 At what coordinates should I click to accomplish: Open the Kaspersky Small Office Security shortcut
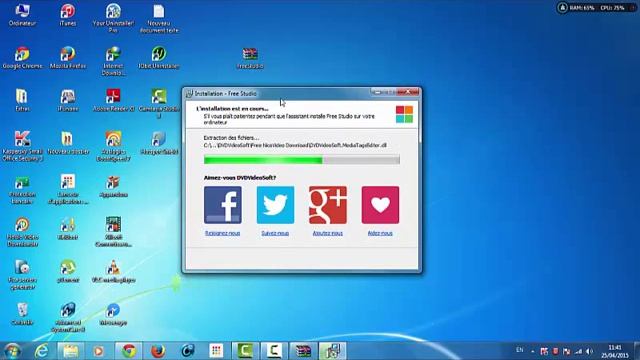(22, 146)
